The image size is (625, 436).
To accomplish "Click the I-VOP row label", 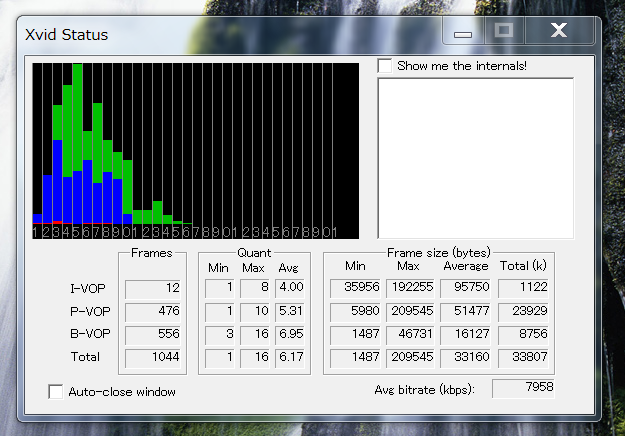I will [88, 288].
